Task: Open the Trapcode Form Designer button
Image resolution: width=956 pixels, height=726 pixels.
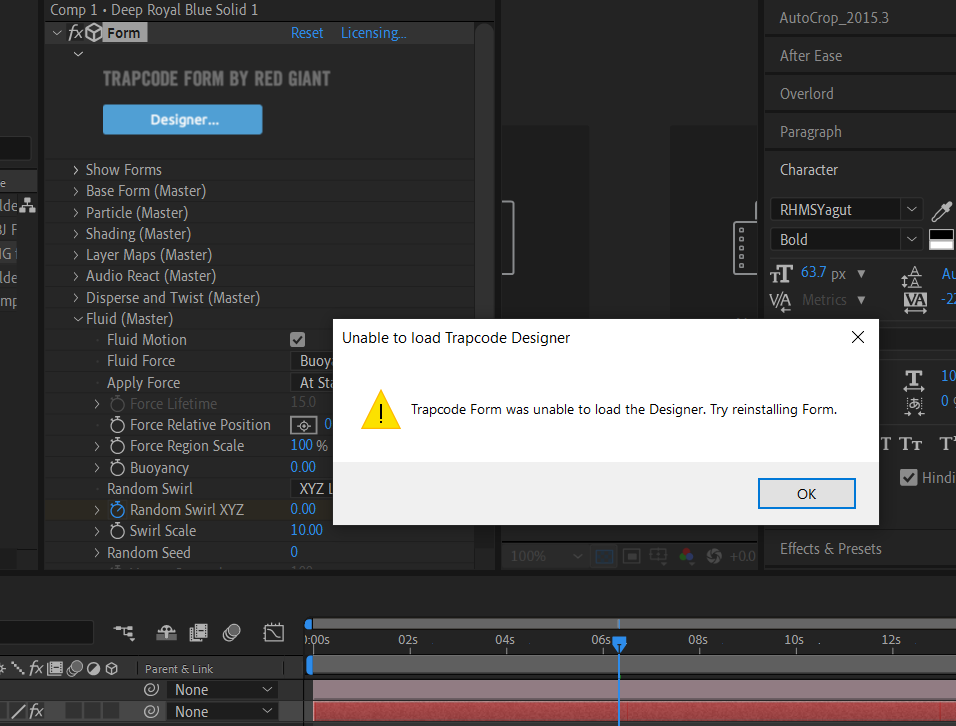Action: [x=183, y=120]
